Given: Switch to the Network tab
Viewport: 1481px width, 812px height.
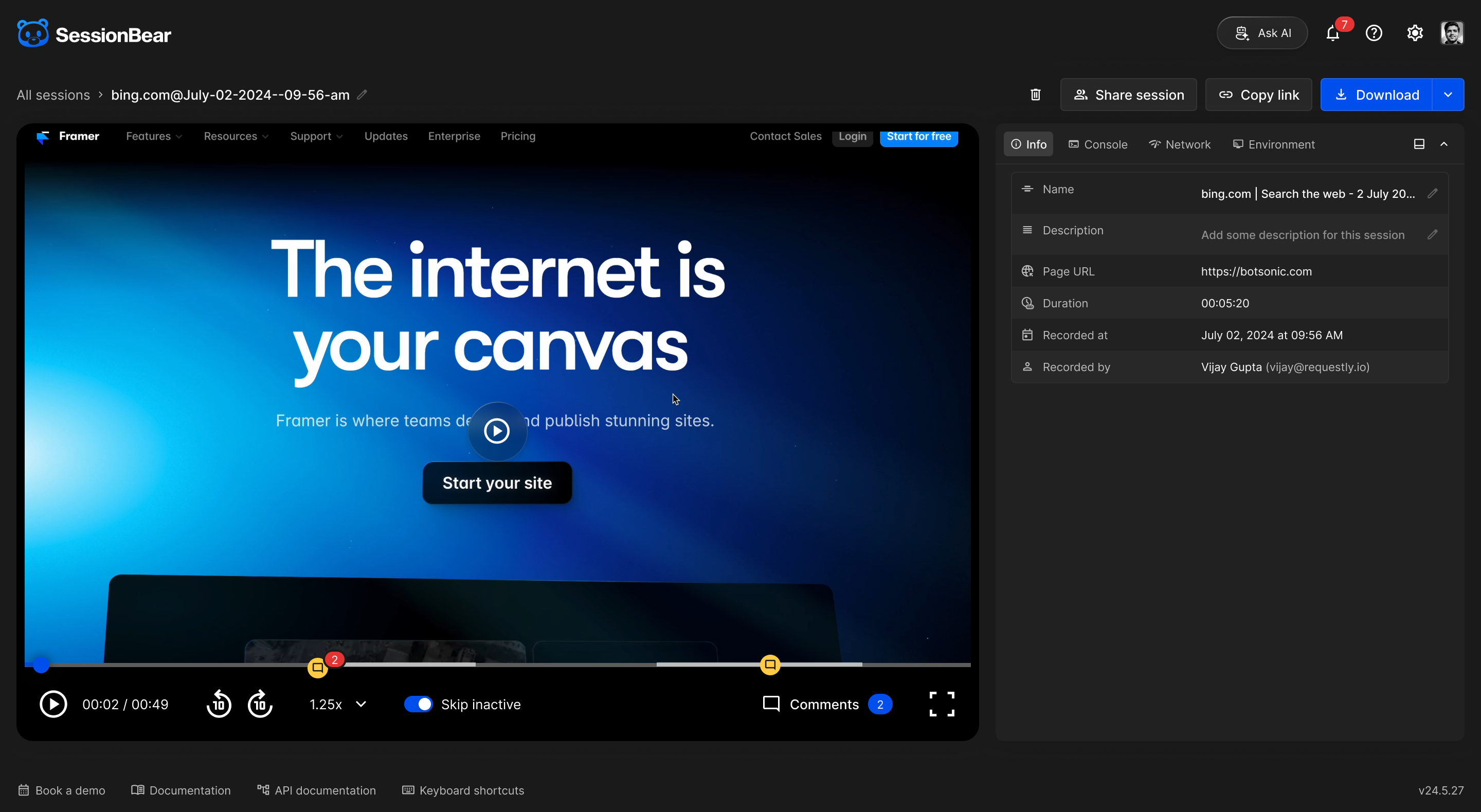Looking at the screenshot, I should click(1180, 144).
